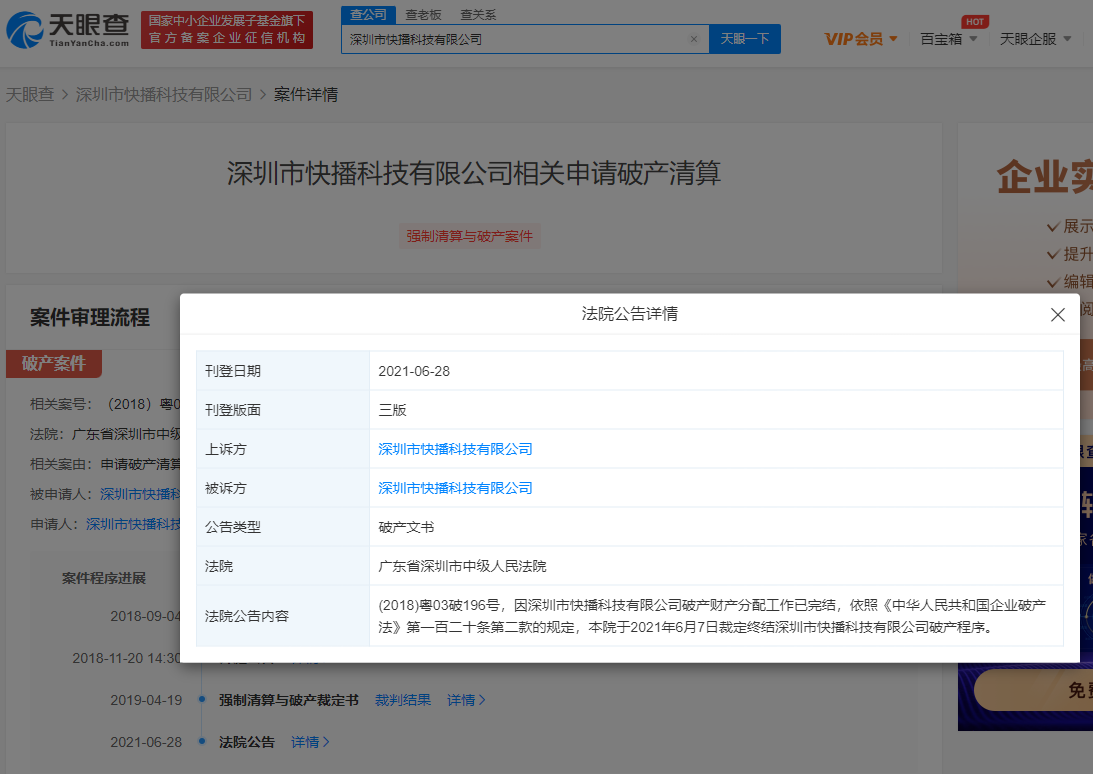Viewport: 1093px width, 774px height.
Task: Open the 裁判结果 link
Action: [x=403, y=700]
